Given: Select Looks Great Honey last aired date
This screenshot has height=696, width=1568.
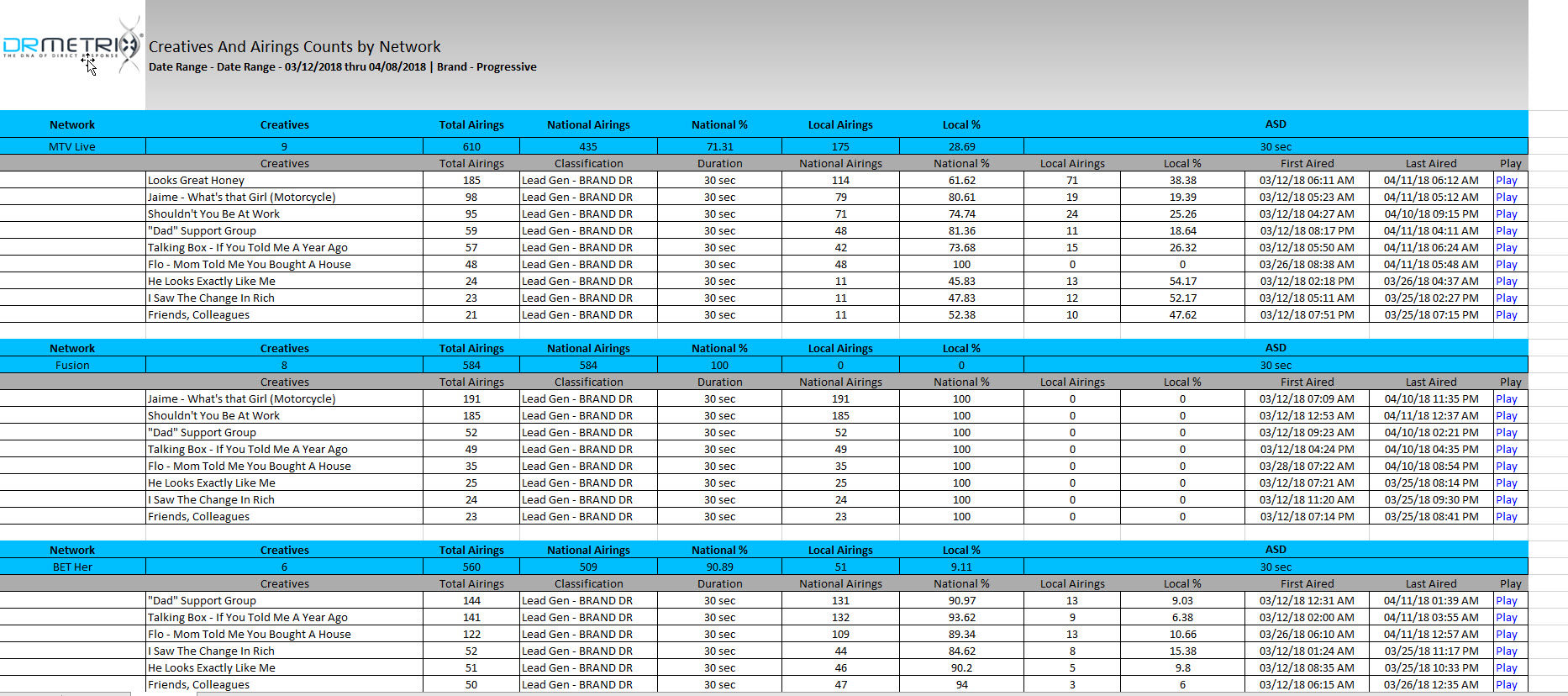Looking at the screenshot, I should [x=1431, y=180].
